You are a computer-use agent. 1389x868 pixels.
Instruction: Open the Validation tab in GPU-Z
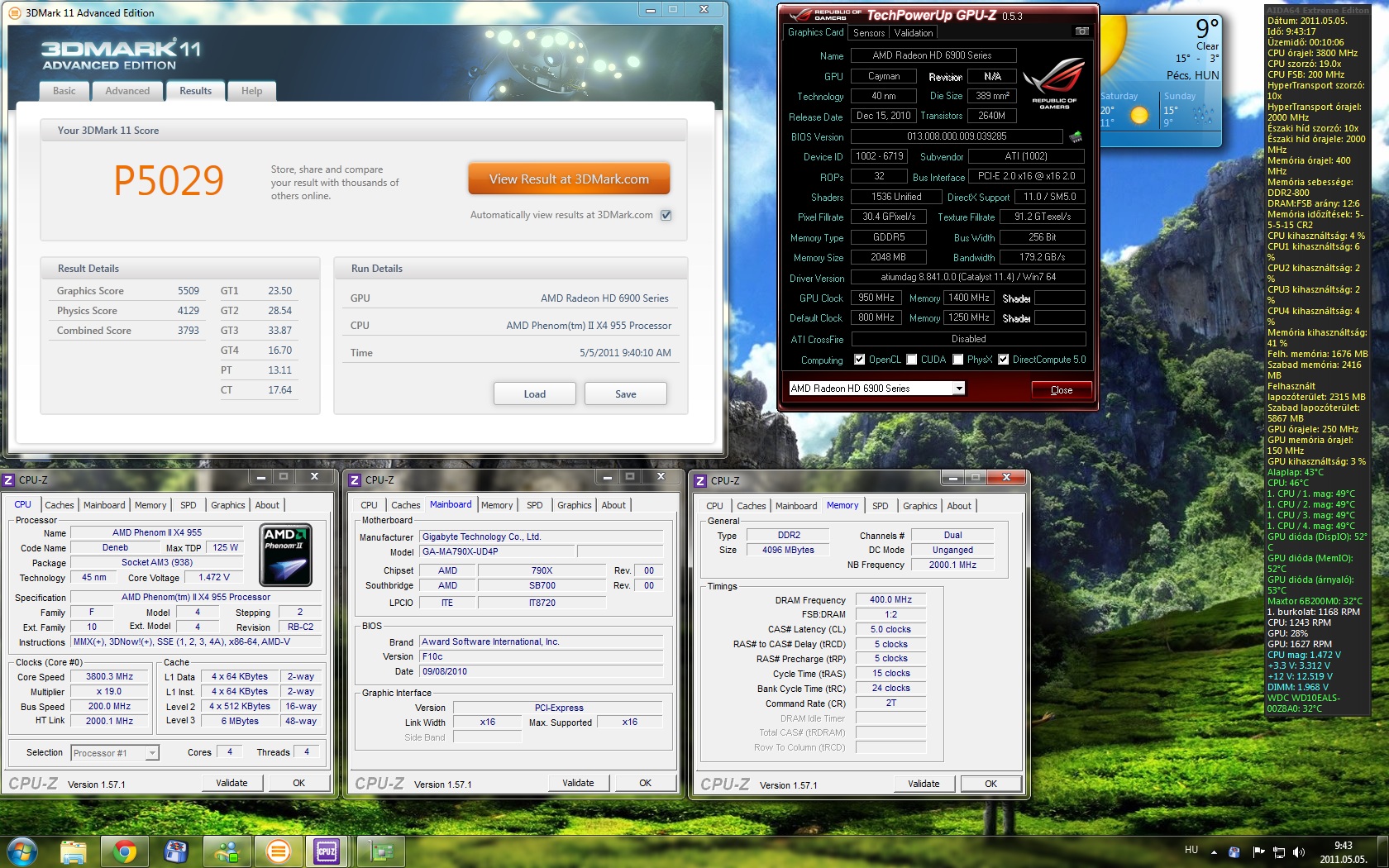pos(914,33)
